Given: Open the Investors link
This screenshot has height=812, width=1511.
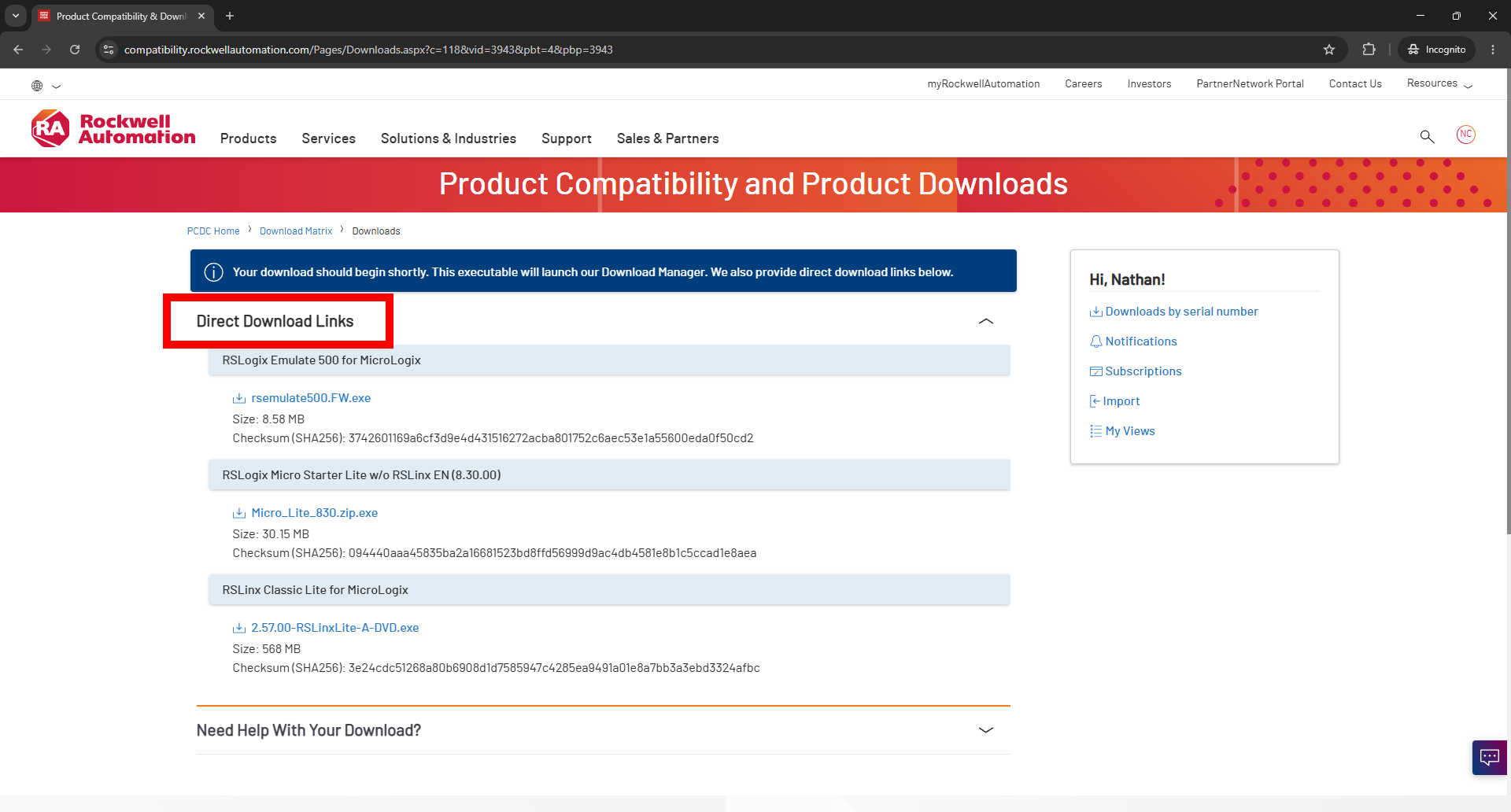Looking at the screenshot, I should click(x=1149, y=83).
